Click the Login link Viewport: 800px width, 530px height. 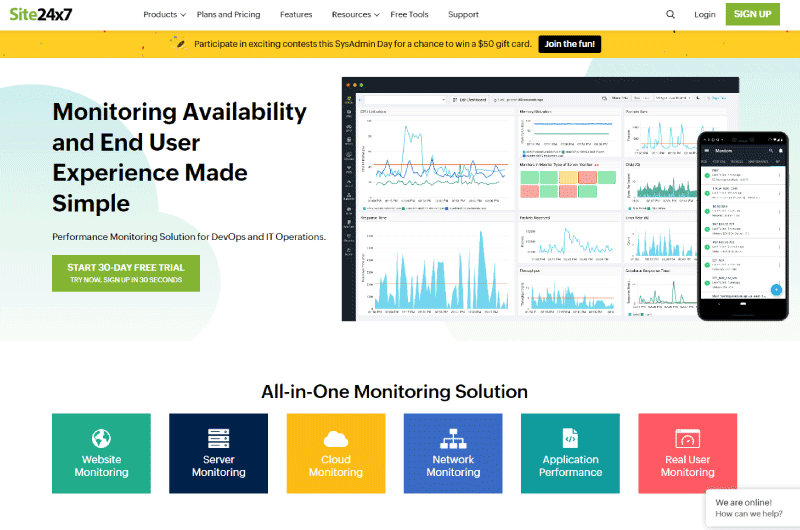705,14
